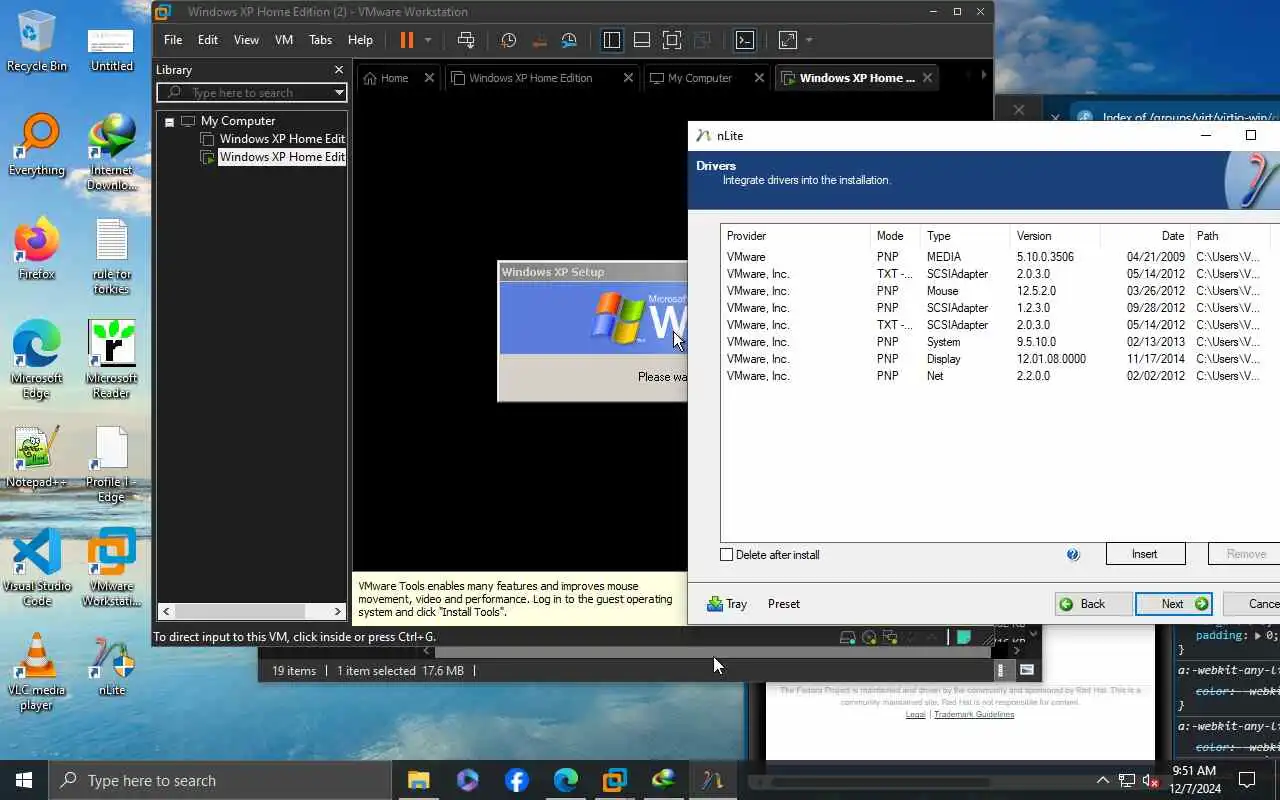
Task: Open the Preset option in nLite
Action: (x=784, y=604)
